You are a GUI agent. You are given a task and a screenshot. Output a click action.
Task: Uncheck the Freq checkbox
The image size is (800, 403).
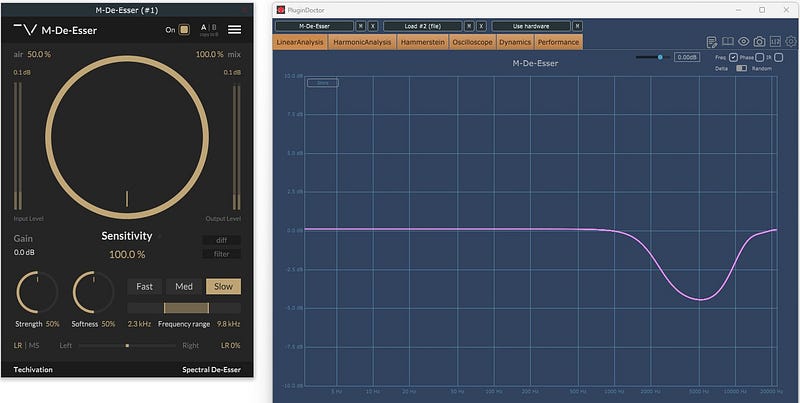733,57
